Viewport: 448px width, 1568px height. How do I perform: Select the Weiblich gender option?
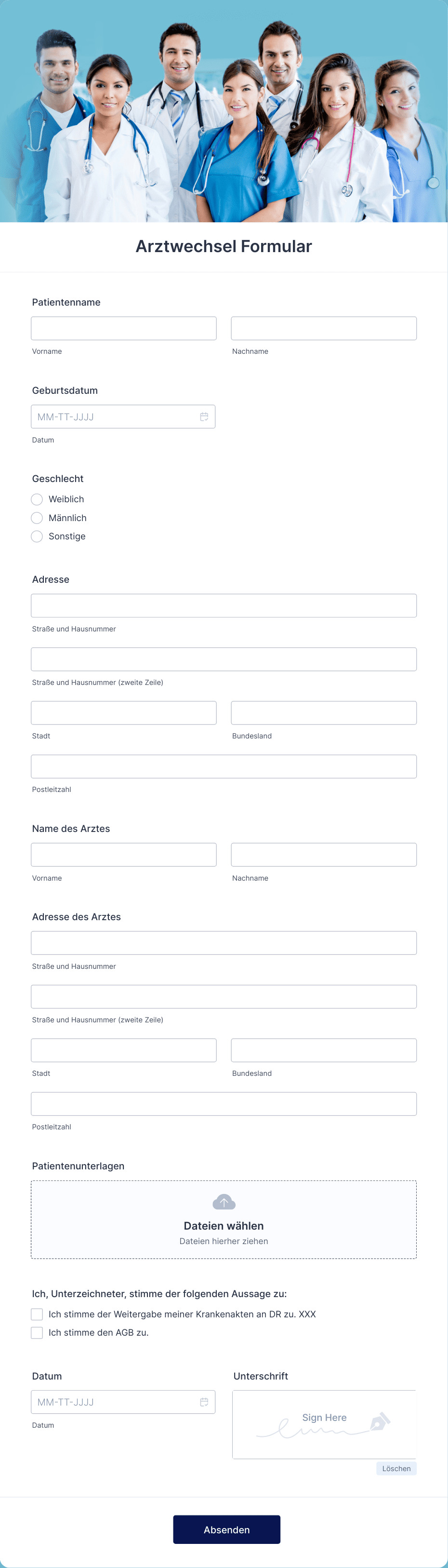[x=37, y=499]
